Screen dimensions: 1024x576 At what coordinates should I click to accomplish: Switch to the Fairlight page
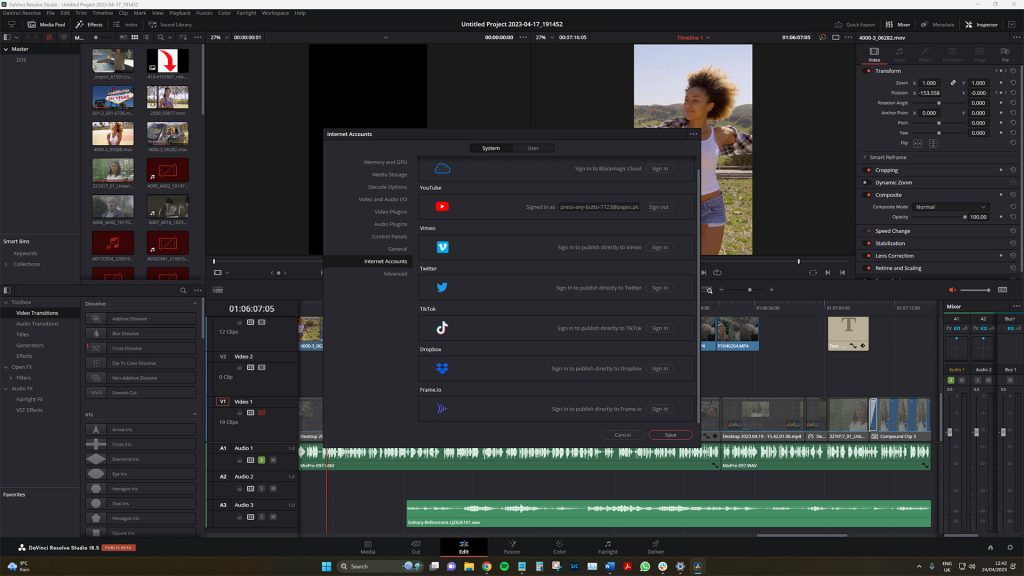point(607,547)
